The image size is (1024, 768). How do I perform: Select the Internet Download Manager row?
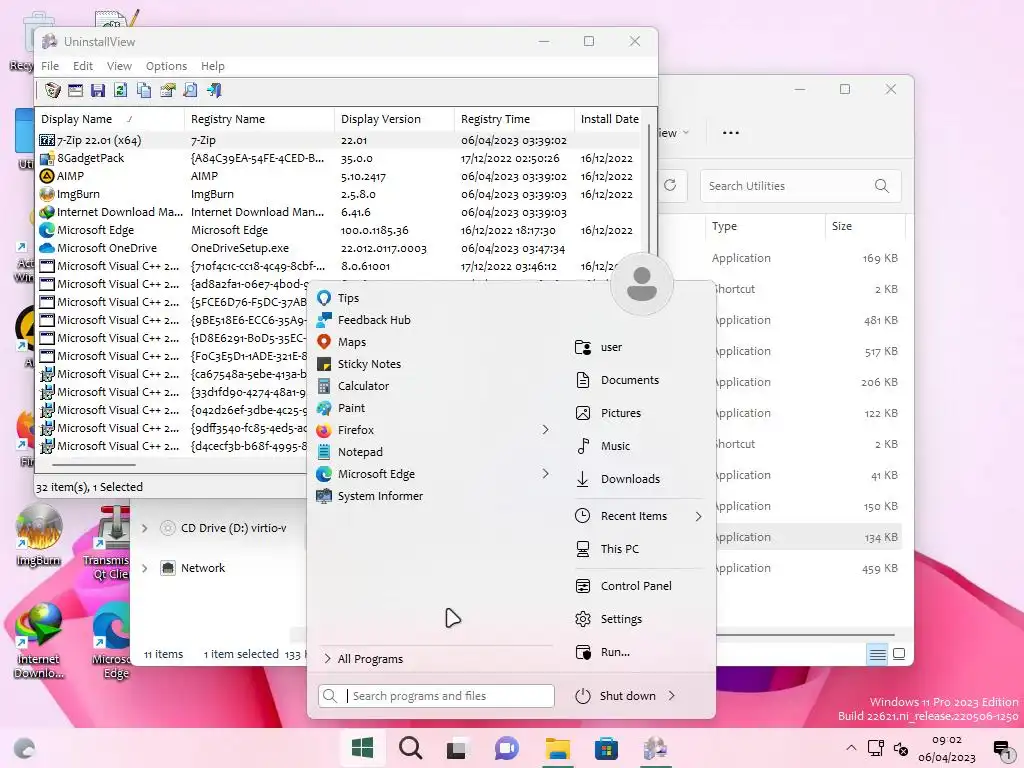tap(339, 212)
